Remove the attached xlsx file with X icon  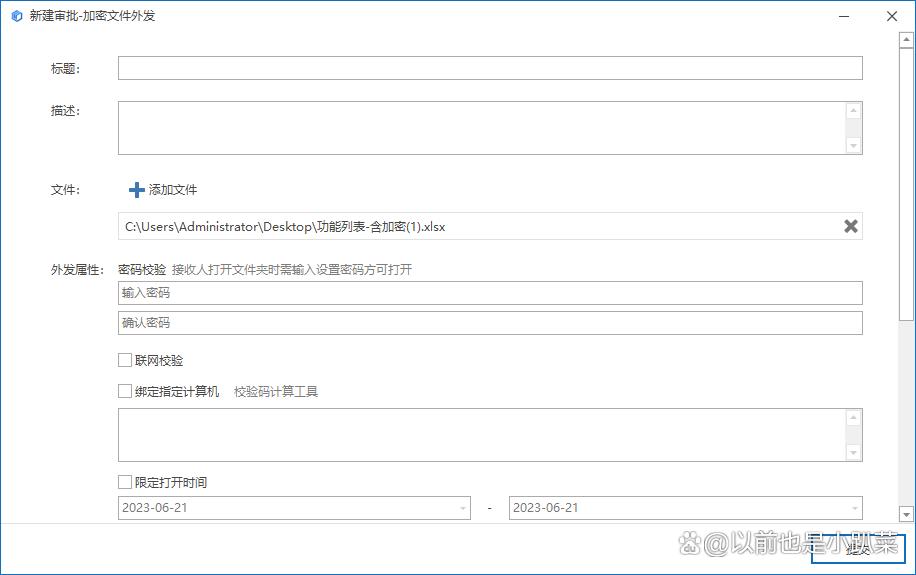(851, 226)
